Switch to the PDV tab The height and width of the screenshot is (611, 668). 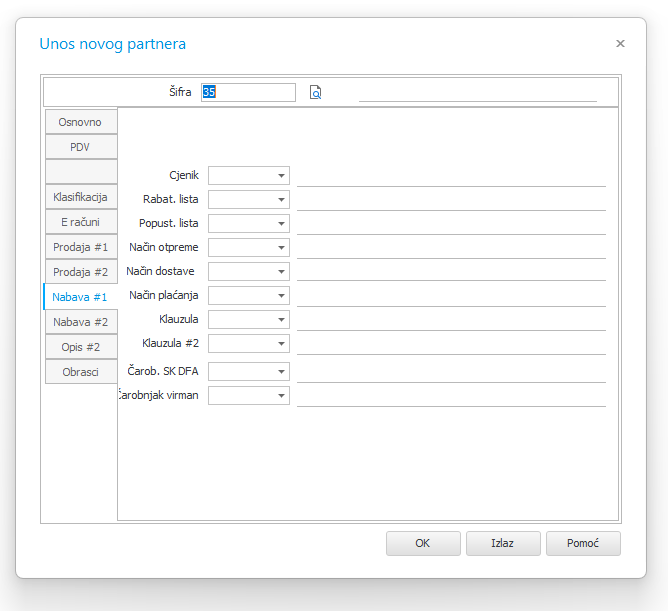(81, 147)
